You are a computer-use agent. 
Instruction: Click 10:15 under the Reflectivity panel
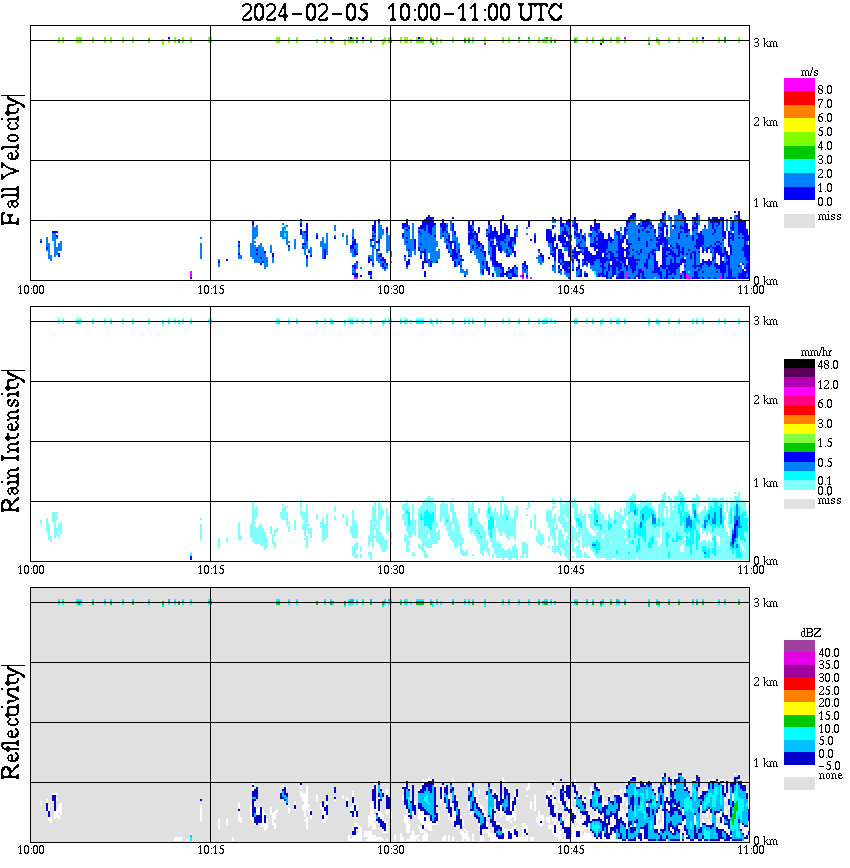pos(211,850)
